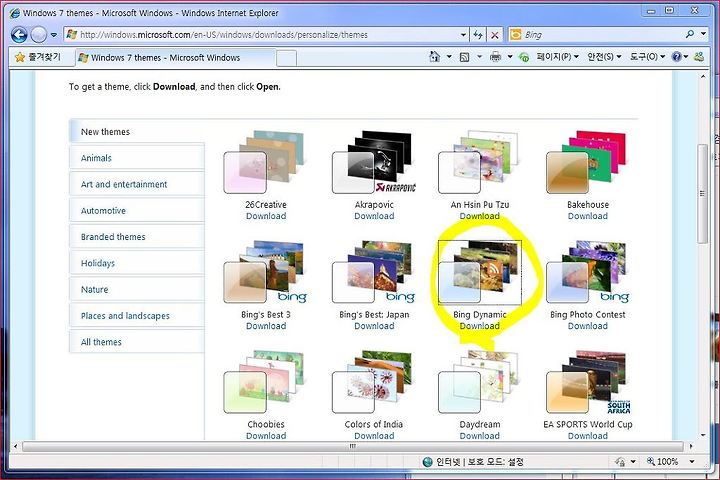Click the Bakehouse theme thumbnail
Image resolution: width=720 pixels, height=480 pixels.
coord(586,163)
